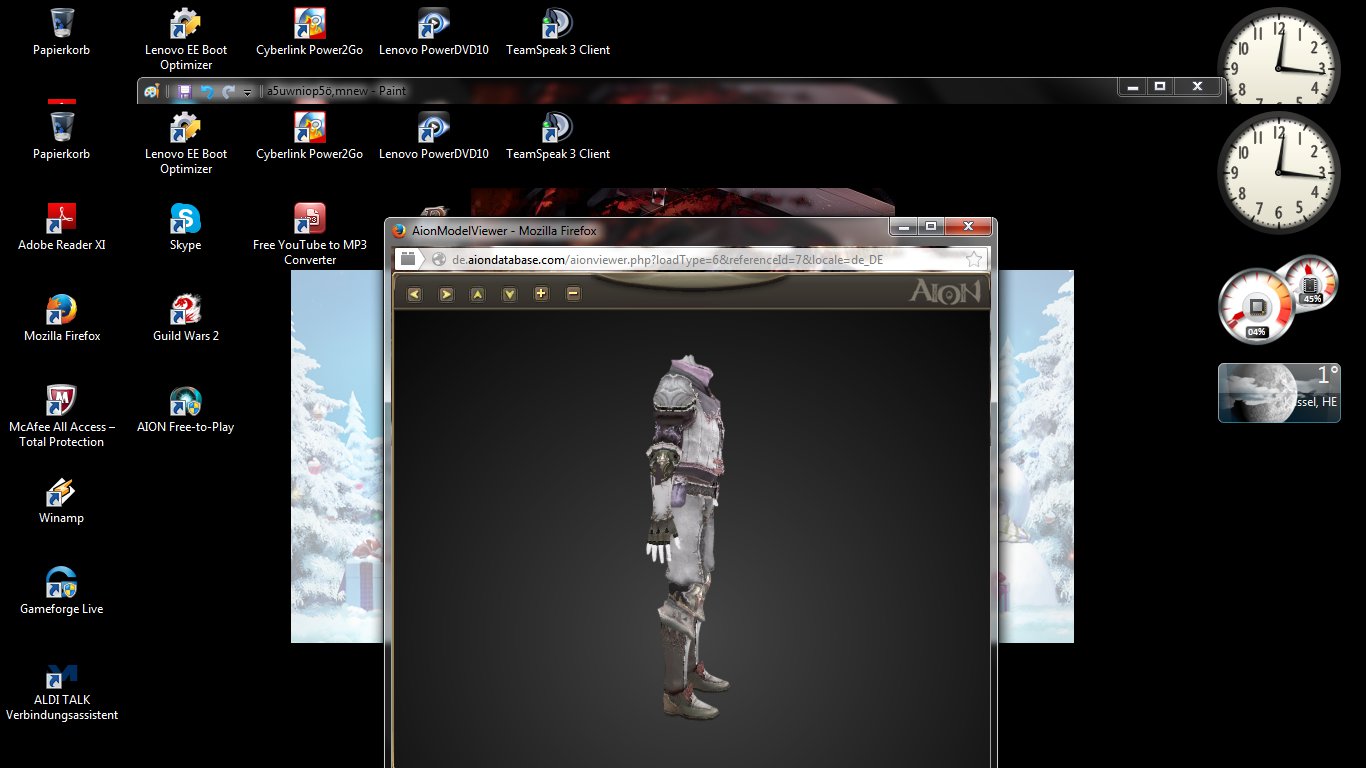Image resolution: width=1366 pixels, height=768 pixels.
Task: Select the Lenovo EE Boot Optimizer icon above Paint's title bar
Action: tap(186, 39)
